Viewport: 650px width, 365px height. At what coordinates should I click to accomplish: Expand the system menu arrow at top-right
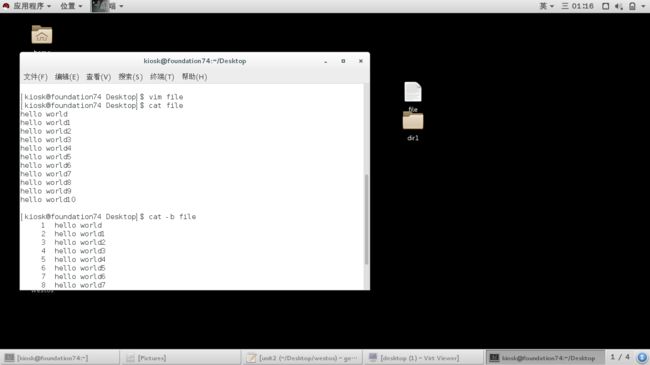tap(643, 6)
